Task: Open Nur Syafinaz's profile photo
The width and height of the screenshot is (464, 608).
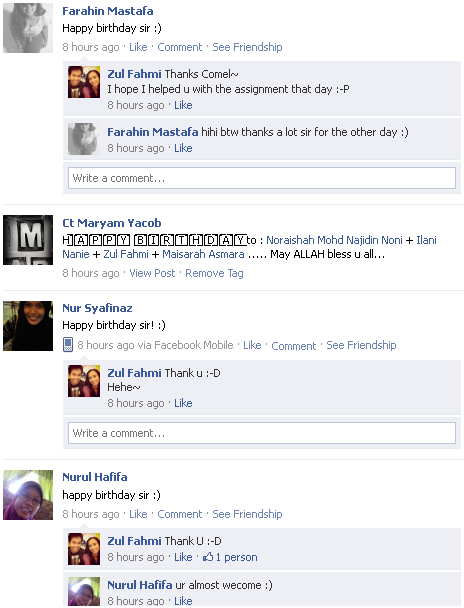Action: click(28, 326)
